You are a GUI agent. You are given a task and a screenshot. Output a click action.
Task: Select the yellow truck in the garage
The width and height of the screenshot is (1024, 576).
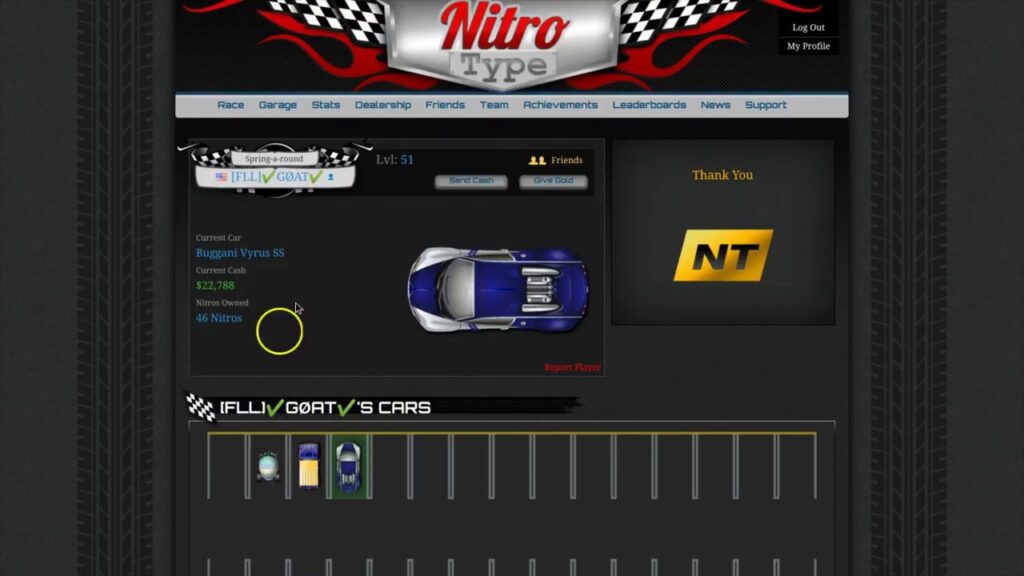(x=309, y=466)
